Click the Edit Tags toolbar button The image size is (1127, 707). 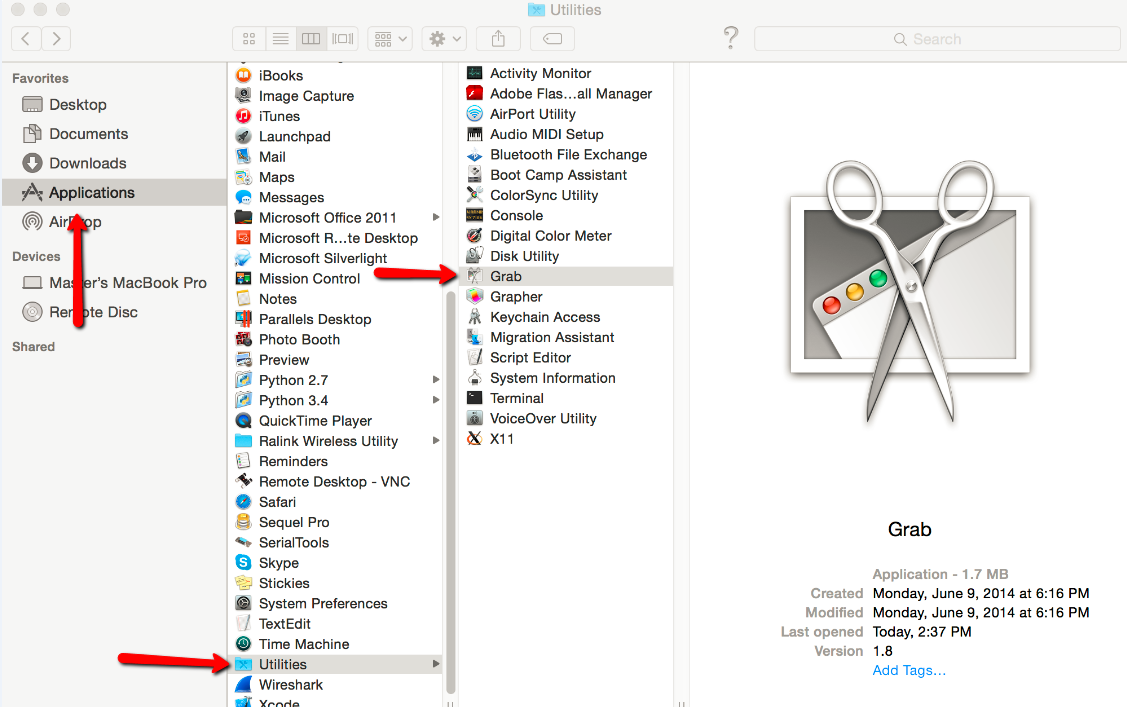coord(552,39)
